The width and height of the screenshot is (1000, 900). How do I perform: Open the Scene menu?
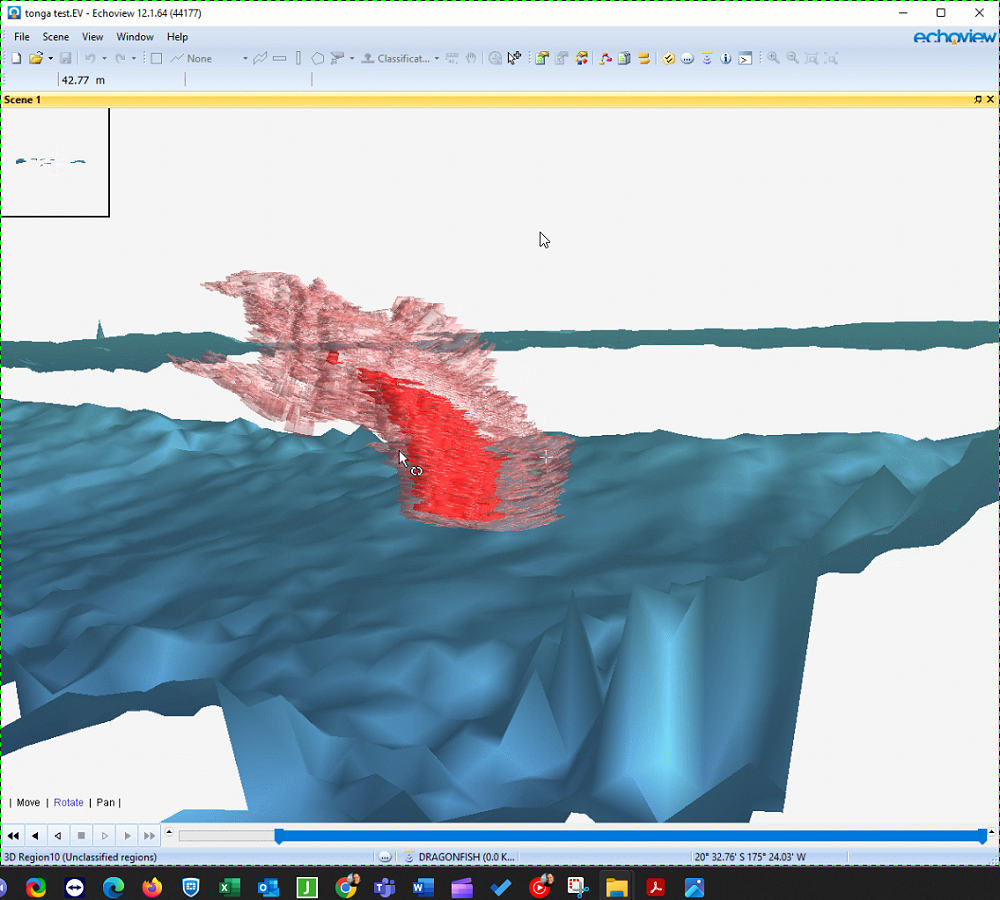pyautogui.click(x=56, y=37)
